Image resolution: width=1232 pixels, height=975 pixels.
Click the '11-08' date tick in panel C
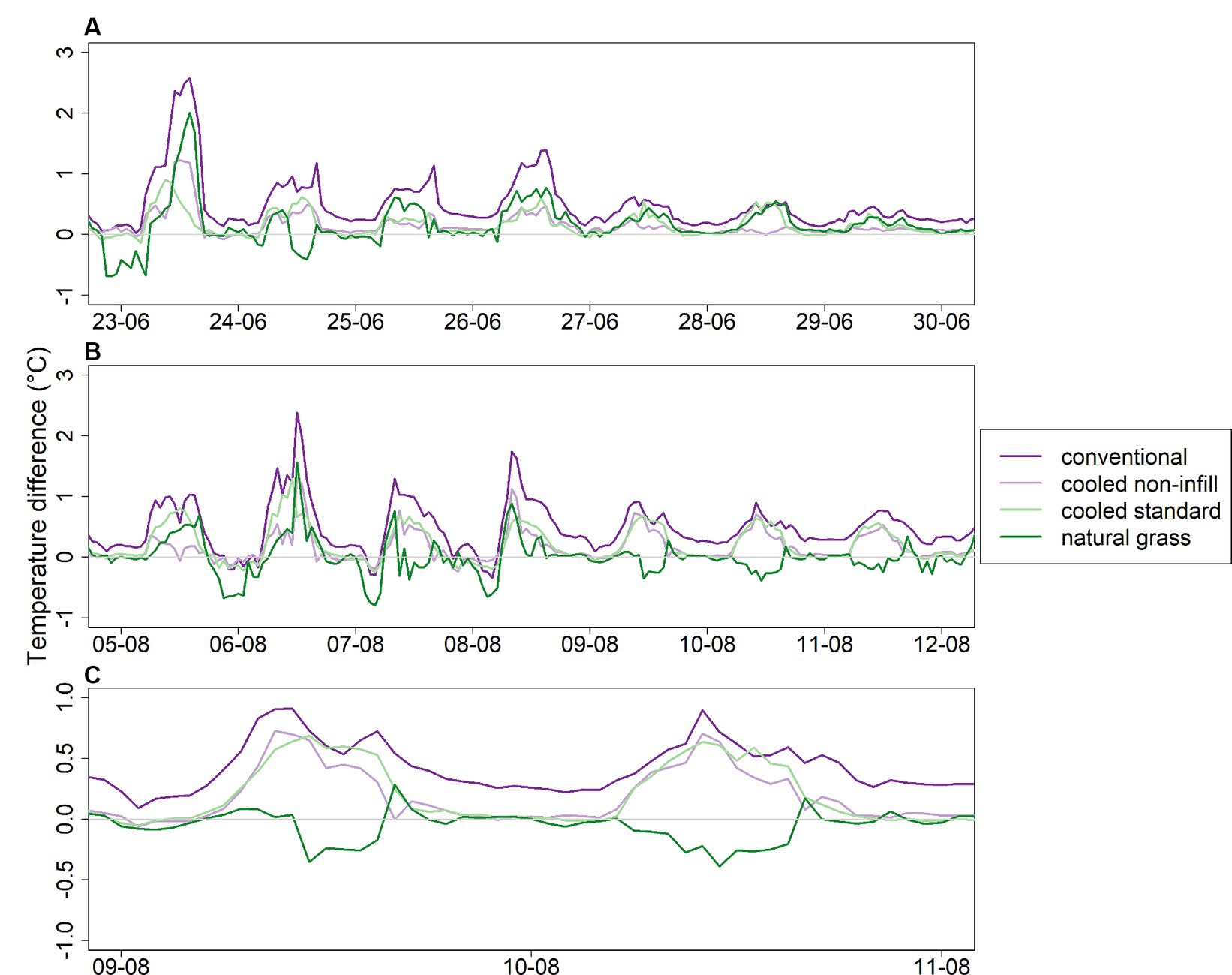pyautogui.click(x=942, y=967)
